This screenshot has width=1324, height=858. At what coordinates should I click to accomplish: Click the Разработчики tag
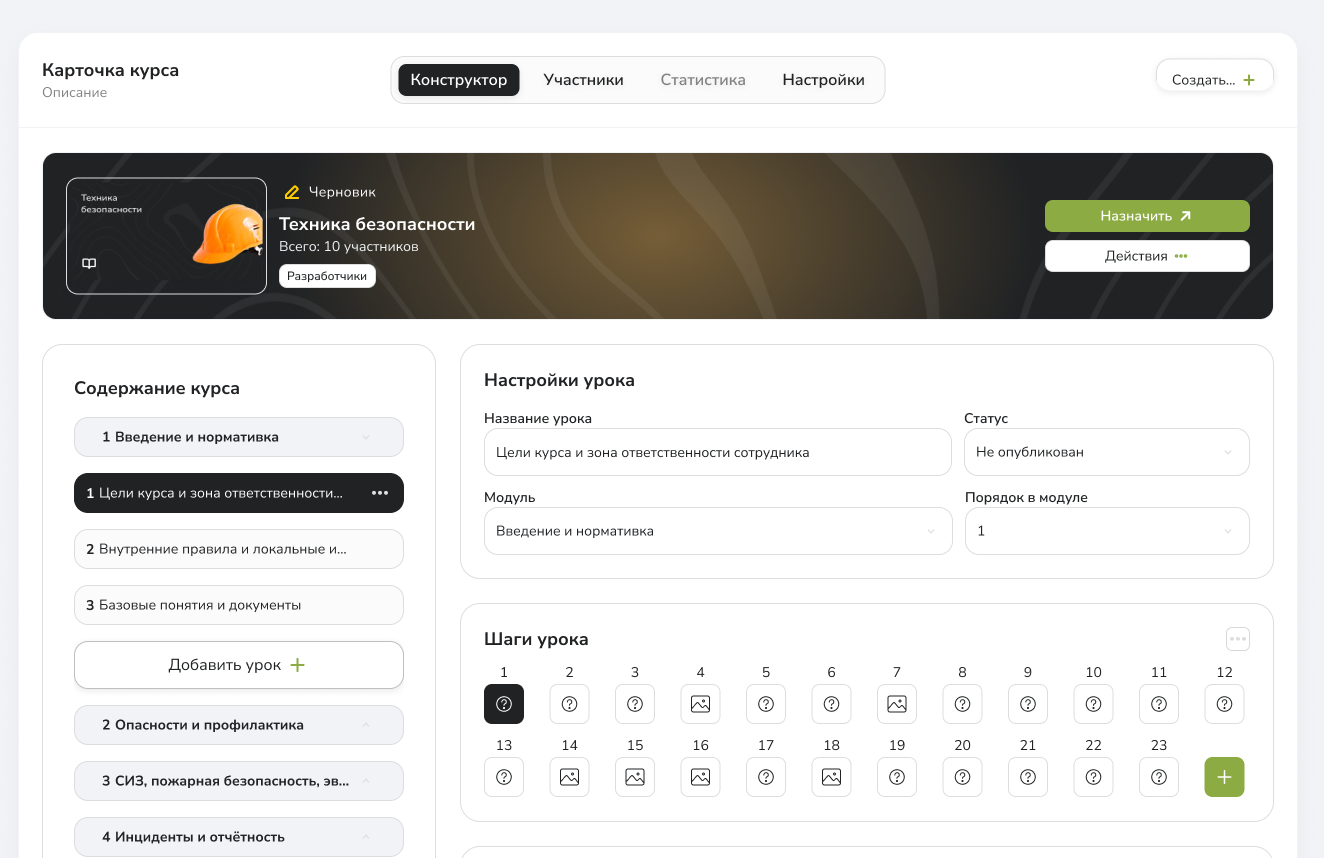(327, 276)
